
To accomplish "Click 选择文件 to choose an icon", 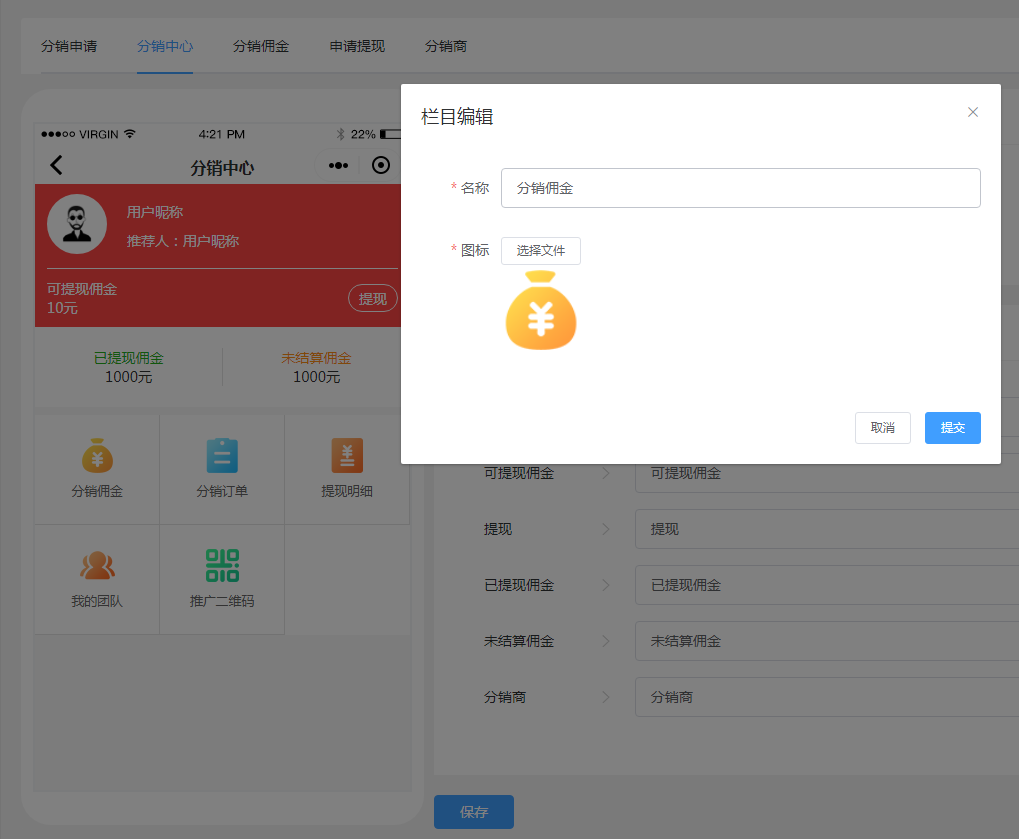I will (541, 250).
